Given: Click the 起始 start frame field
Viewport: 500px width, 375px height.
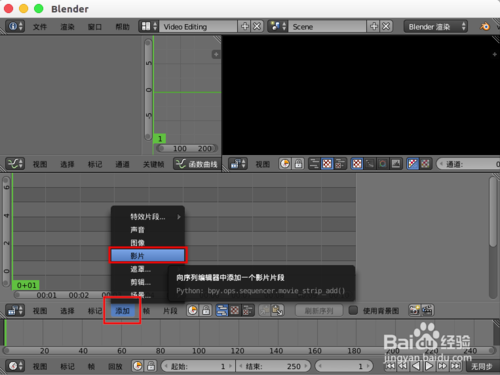Looking at the screenshot, I should 198,366.
